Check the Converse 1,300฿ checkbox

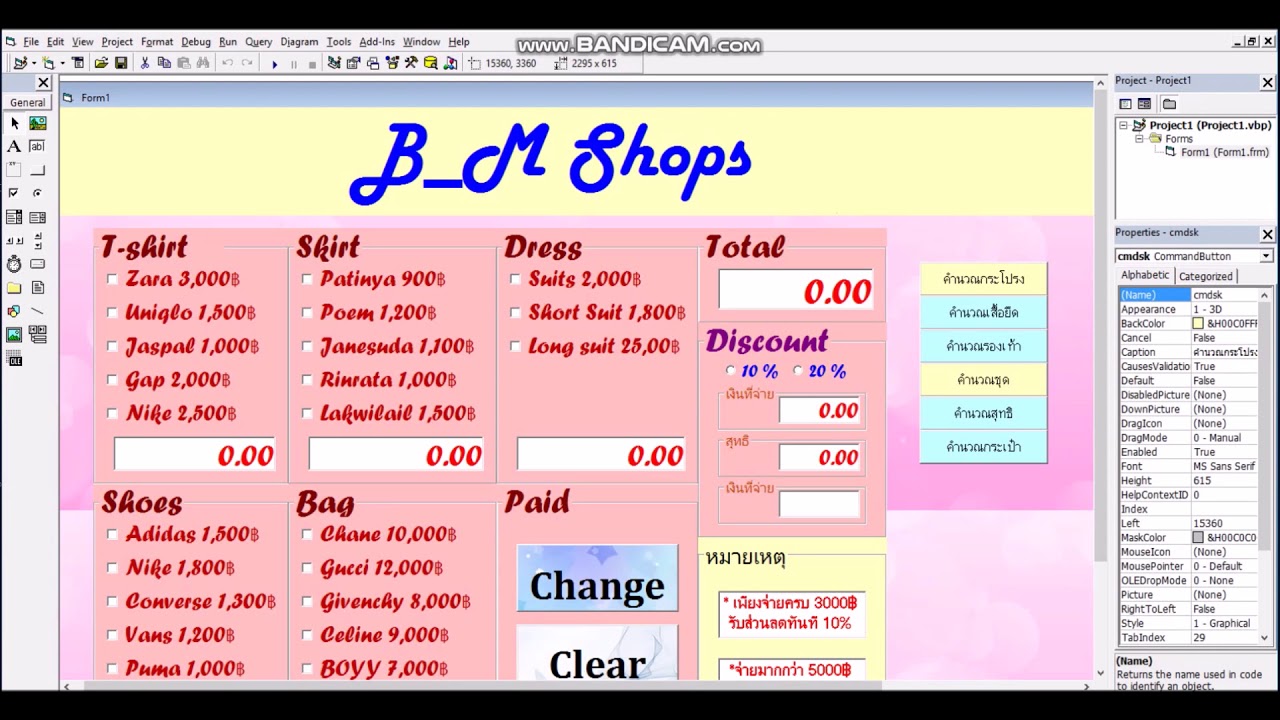tap(112, 601)
